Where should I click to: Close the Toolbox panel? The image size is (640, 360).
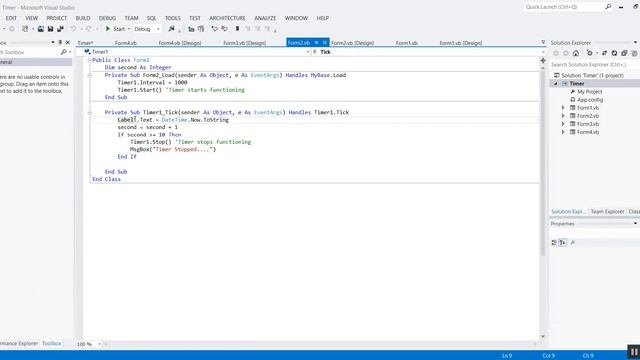pos(68,42)
